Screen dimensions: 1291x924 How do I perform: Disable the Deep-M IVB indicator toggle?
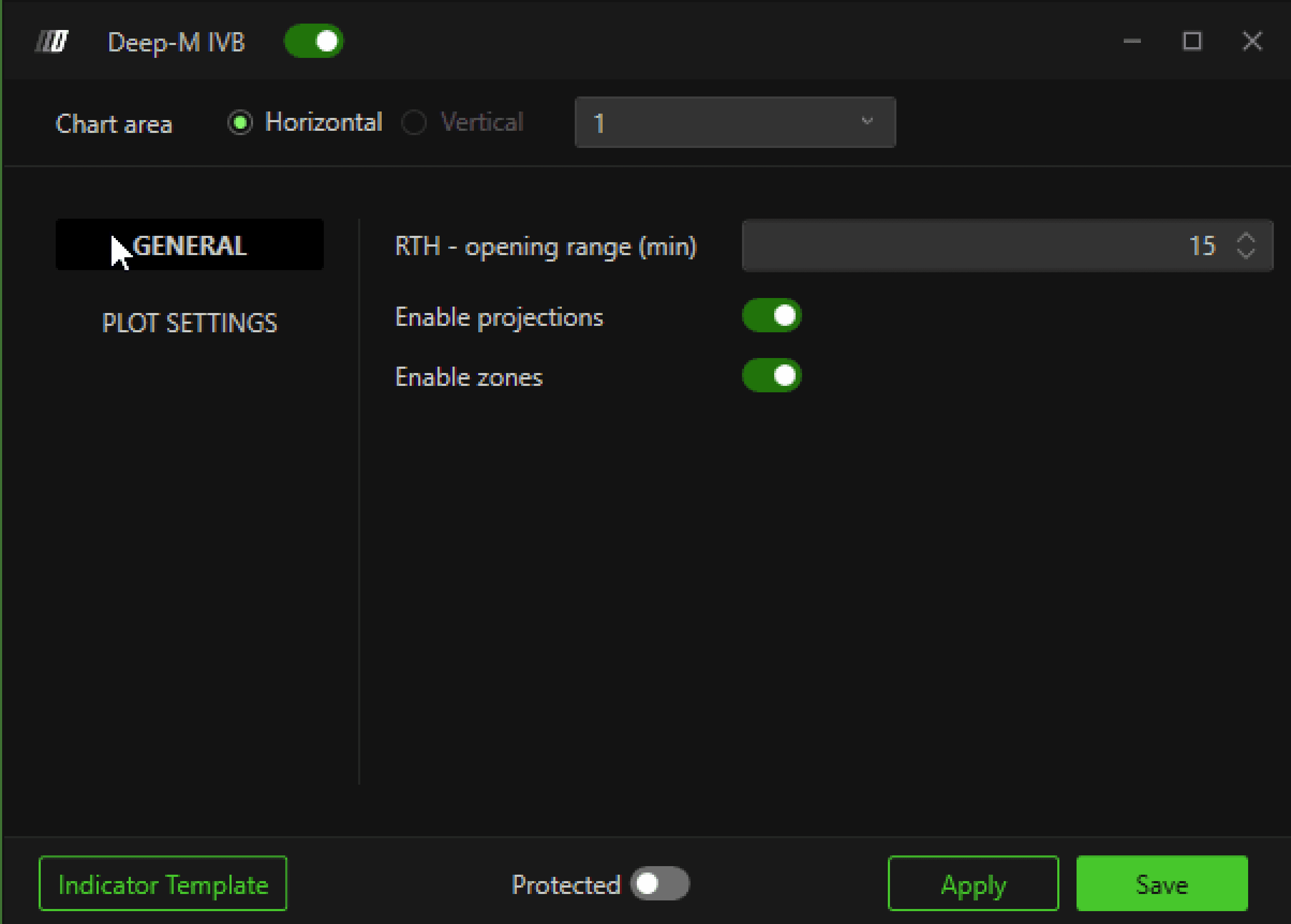pyautogui.click(x=314, y=41)
